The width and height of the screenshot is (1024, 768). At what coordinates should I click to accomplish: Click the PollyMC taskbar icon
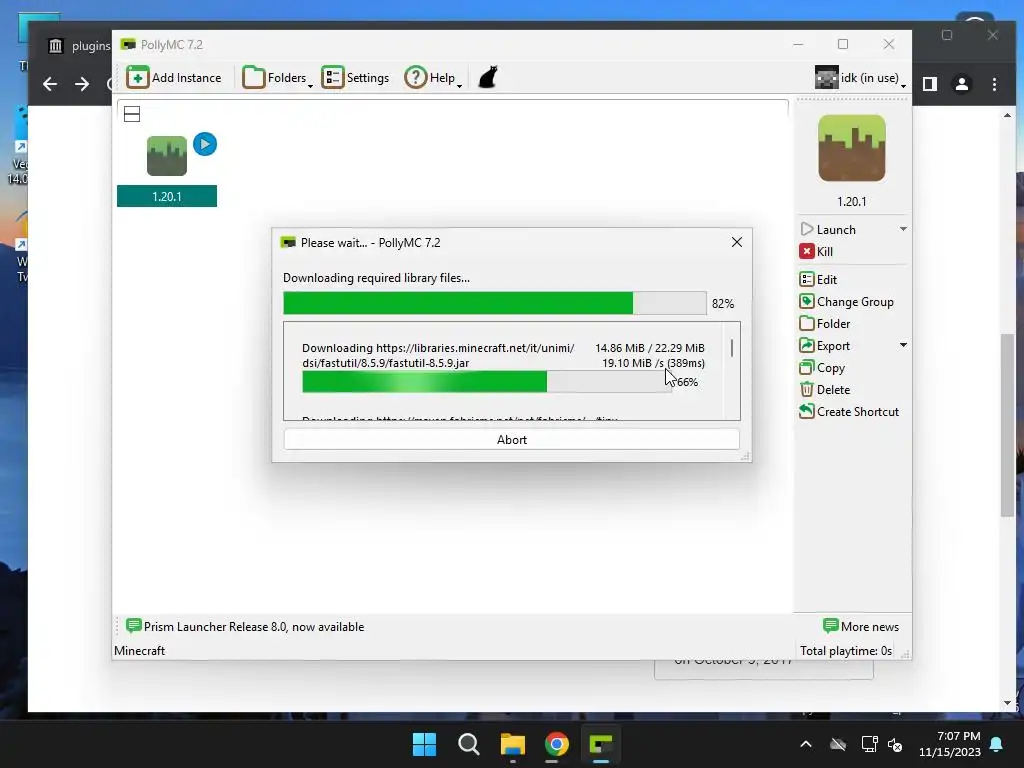click(x=601, y=744)
